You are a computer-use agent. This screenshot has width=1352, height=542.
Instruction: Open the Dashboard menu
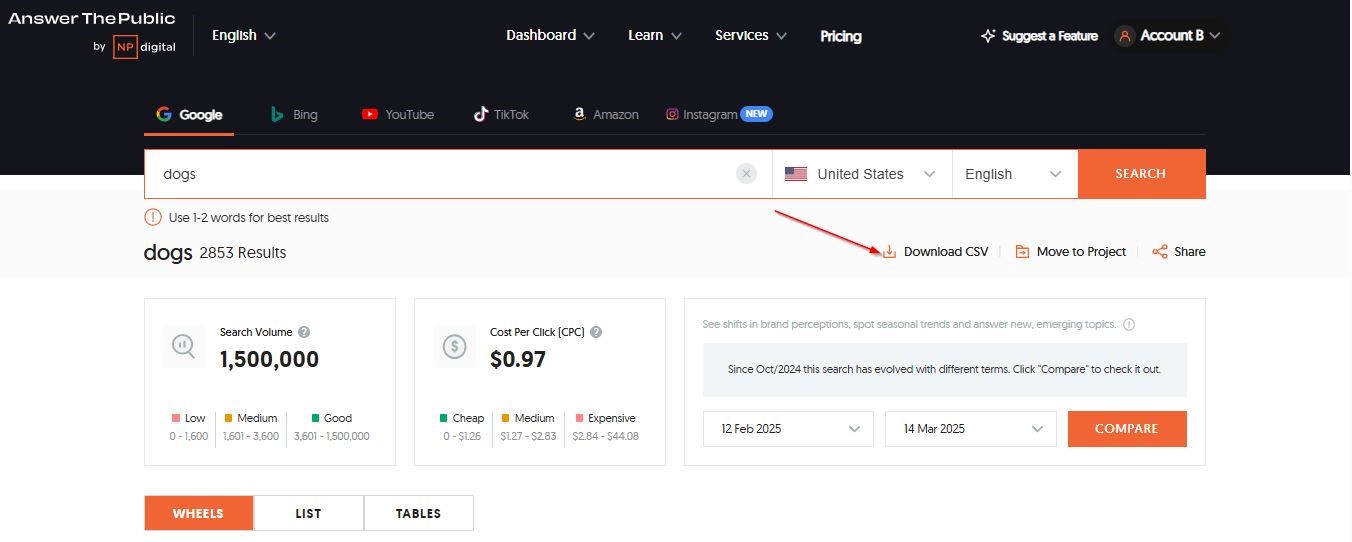(x=550, y=35)
